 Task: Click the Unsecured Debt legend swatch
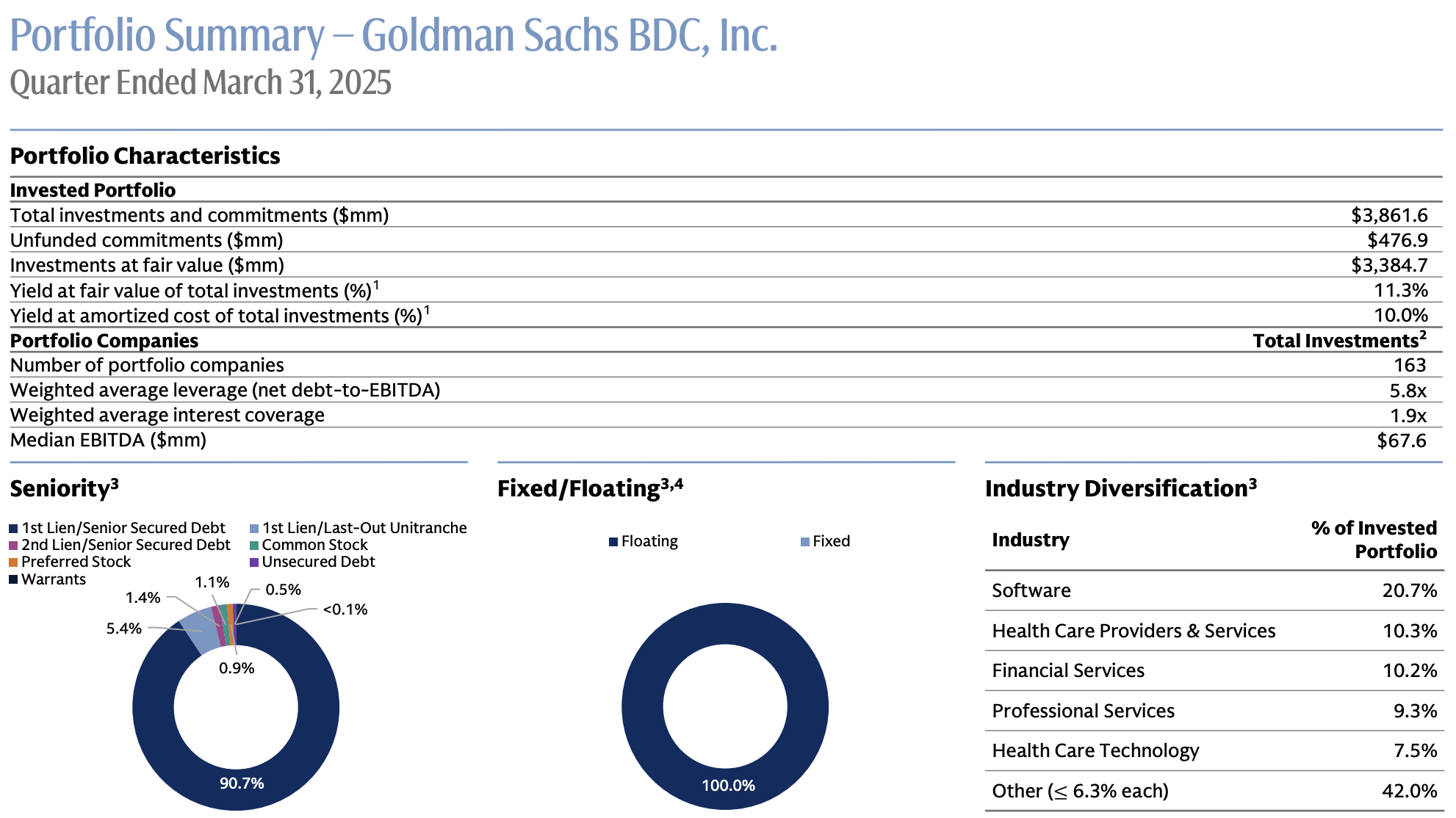pos(254,562)
